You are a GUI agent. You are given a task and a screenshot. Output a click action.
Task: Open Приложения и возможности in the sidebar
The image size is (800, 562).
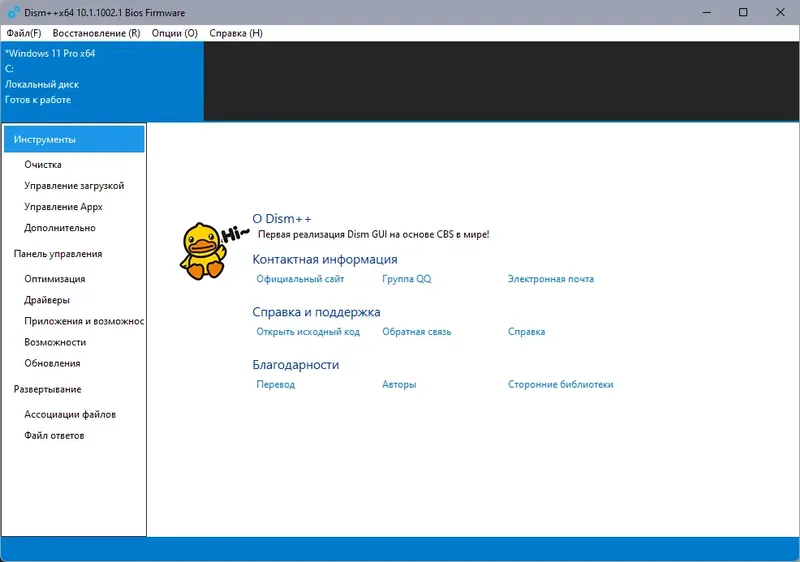click(x=84, y=321)
